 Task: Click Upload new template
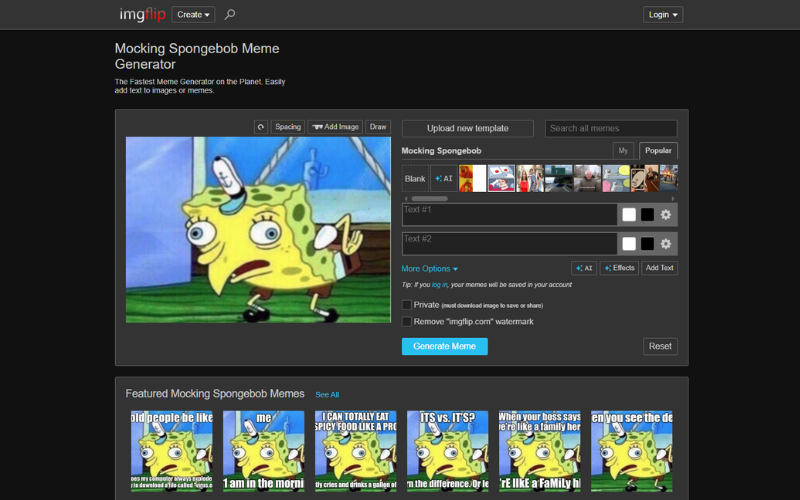[x=468, y=129]
